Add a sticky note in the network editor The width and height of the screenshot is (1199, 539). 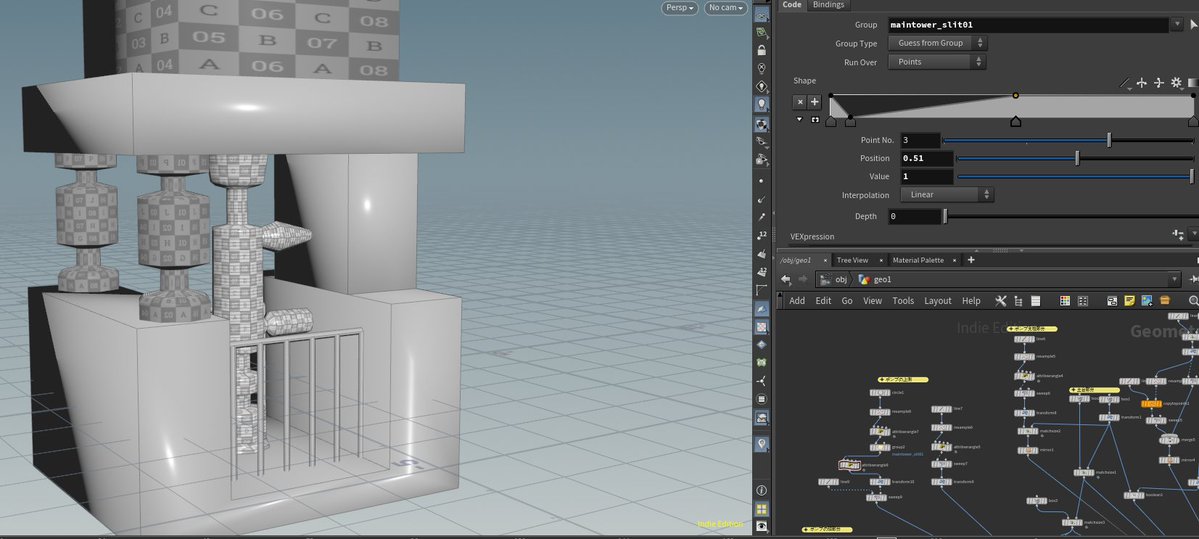pos(1129,301)
